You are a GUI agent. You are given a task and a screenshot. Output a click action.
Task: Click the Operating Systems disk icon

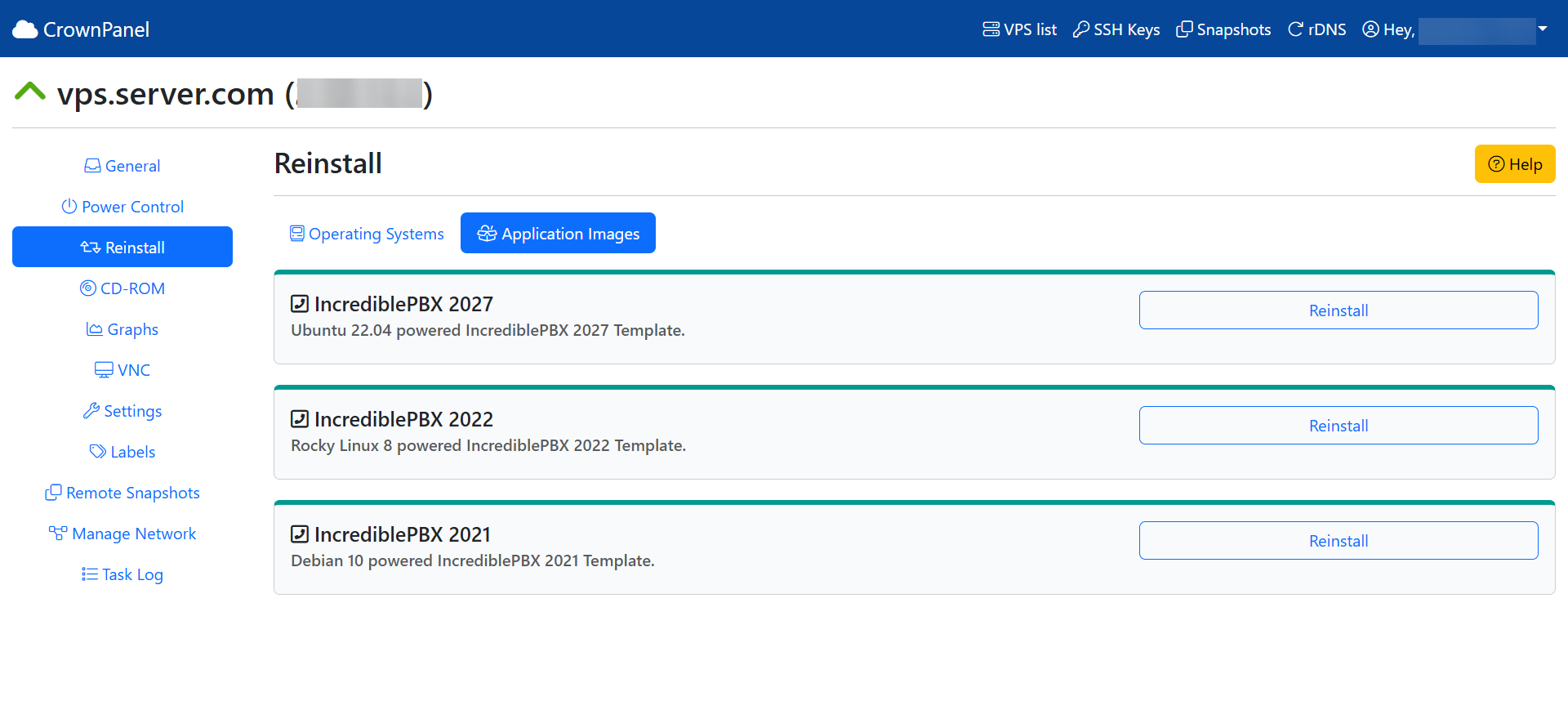(297, 234)
